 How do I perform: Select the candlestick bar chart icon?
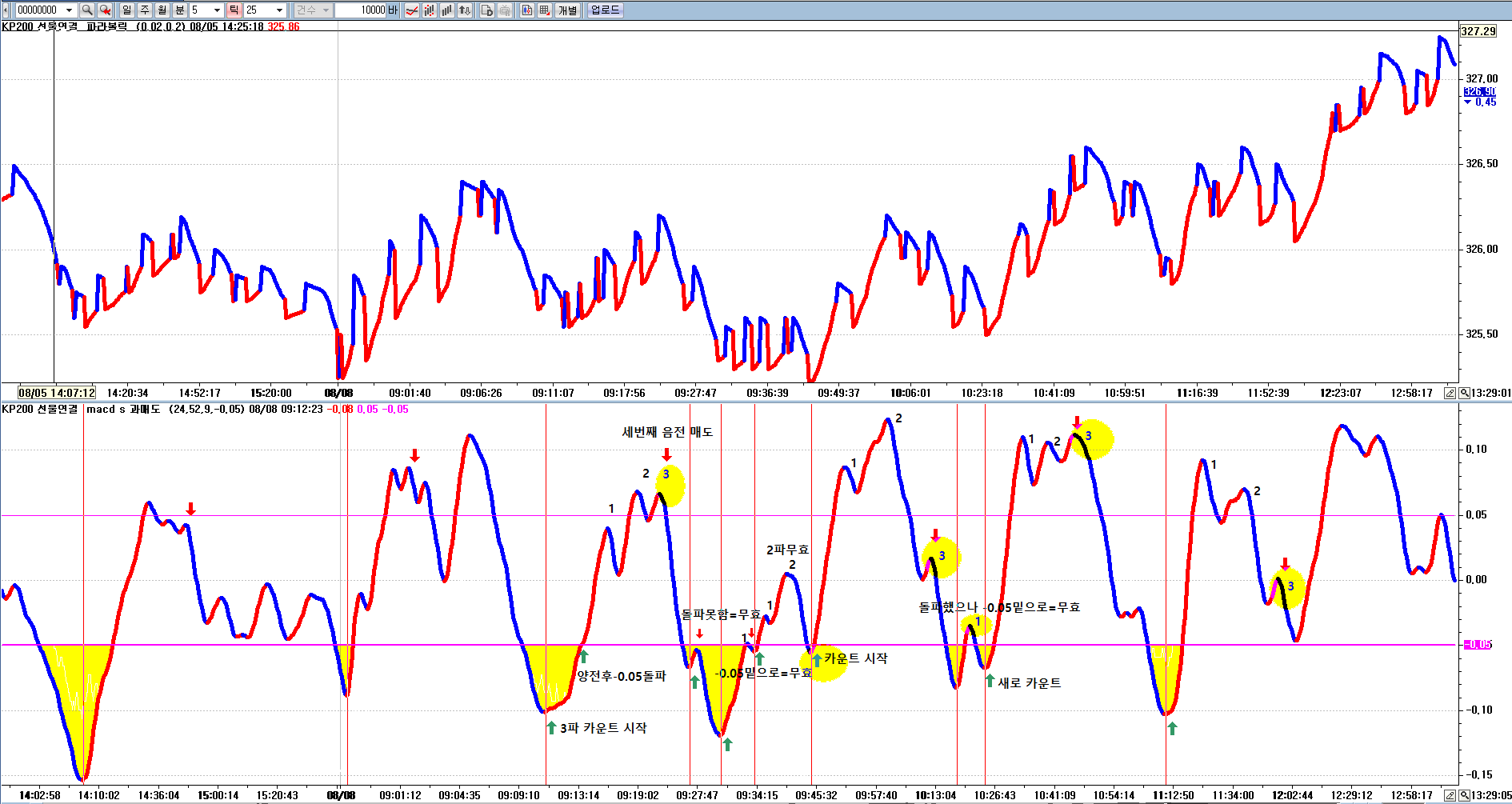coord(430,10)
